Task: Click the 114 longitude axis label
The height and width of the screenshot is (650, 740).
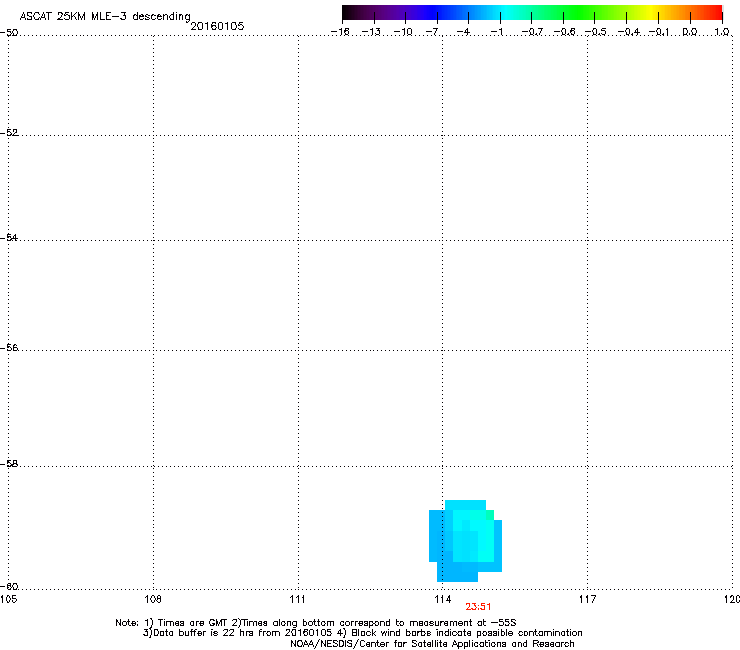Action: [x=443, y=599]
